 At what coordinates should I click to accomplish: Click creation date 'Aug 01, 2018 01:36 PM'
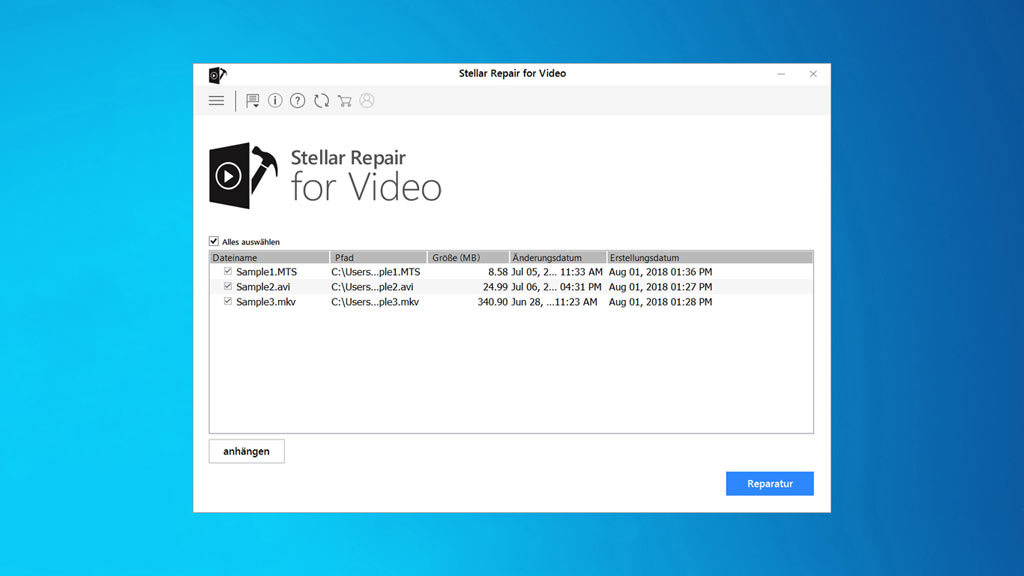pyautogui.click(x=660, y=272)
